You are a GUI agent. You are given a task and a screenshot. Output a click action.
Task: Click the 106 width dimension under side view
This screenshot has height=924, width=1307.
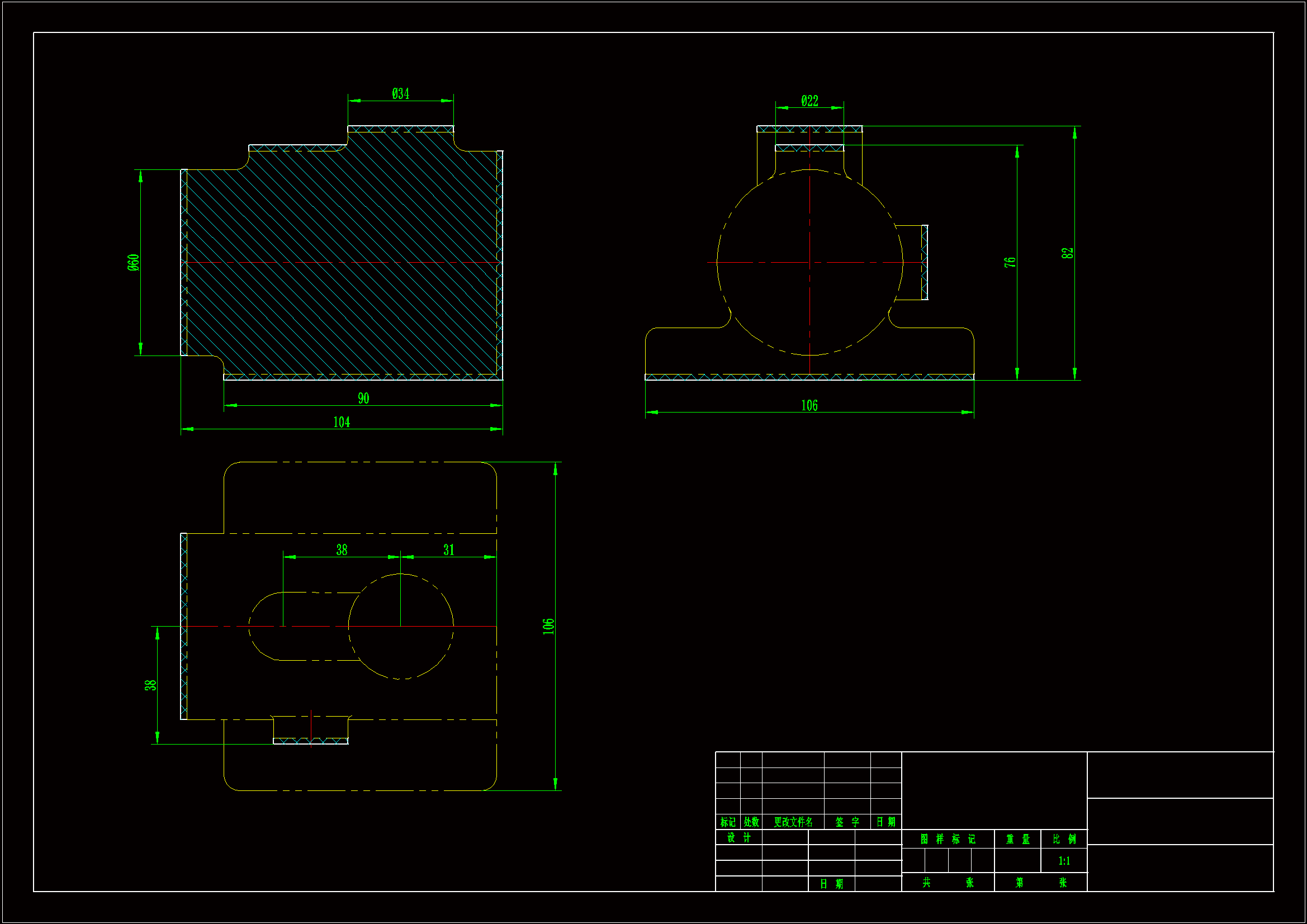click(x=809, y=405)
